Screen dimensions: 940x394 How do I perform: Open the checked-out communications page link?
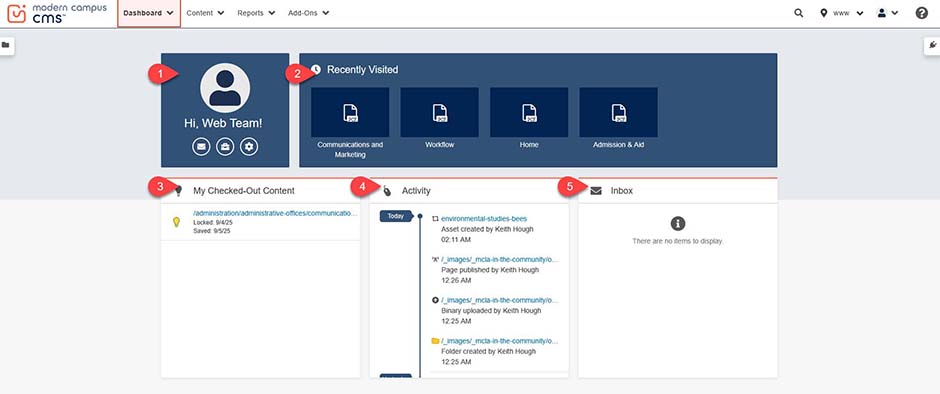275,213
